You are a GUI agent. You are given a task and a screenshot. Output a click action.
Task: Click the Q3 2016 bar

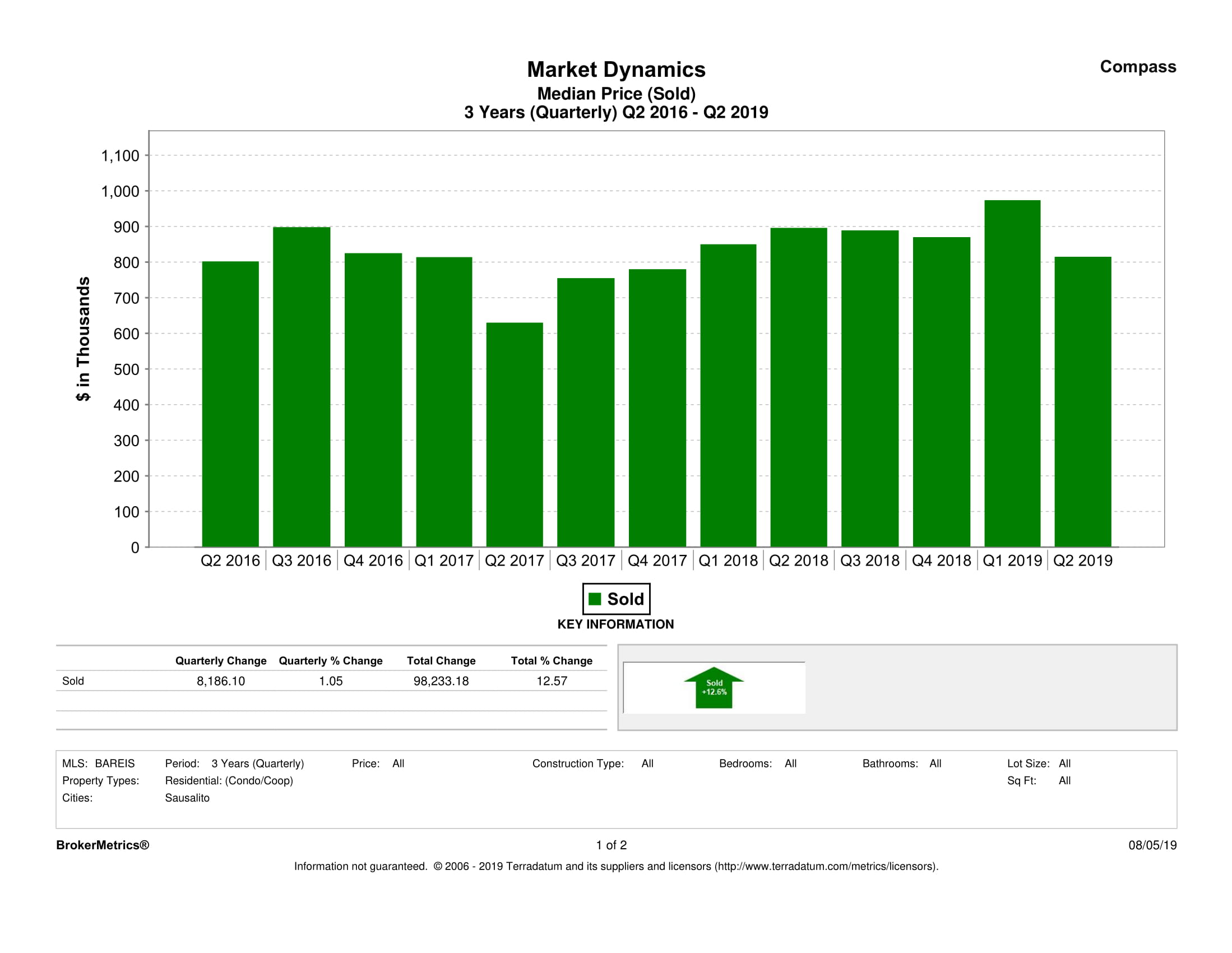coord(301,386)
